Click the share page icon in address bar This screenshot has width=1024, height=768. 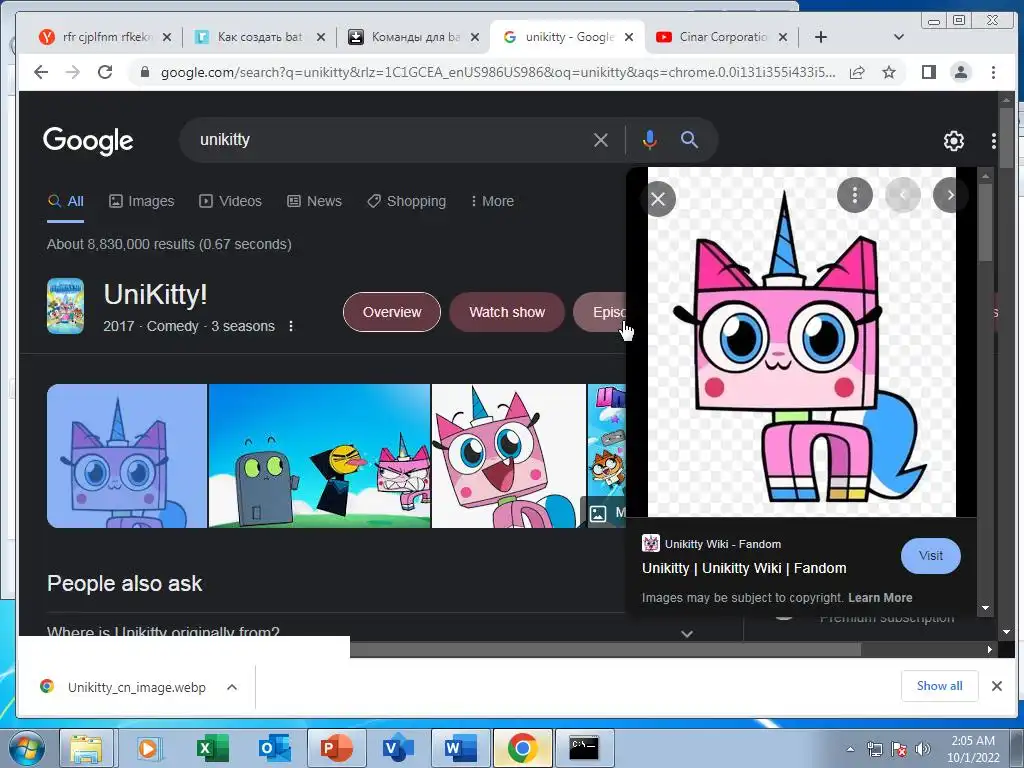(x=857, y=72)
